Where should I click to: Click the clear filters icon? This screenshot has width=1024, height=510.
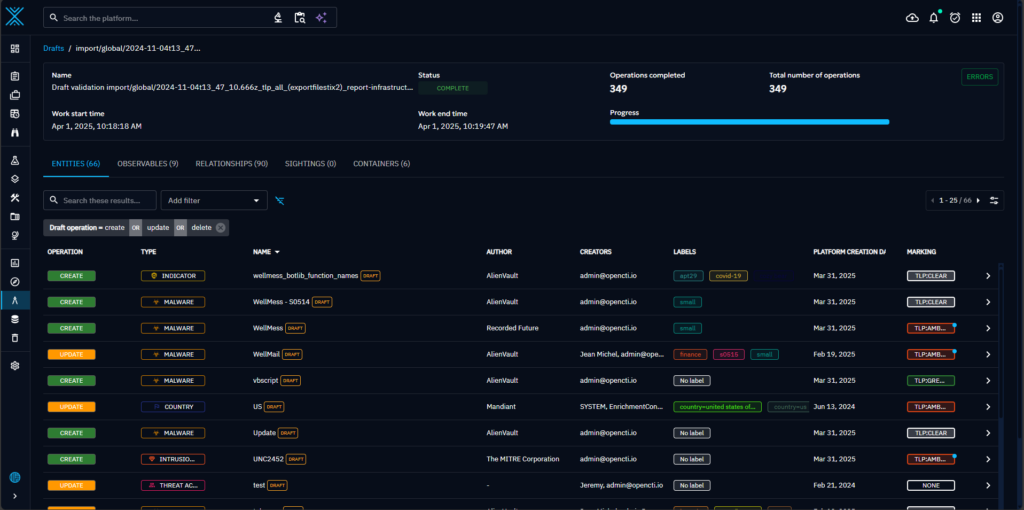280,201
